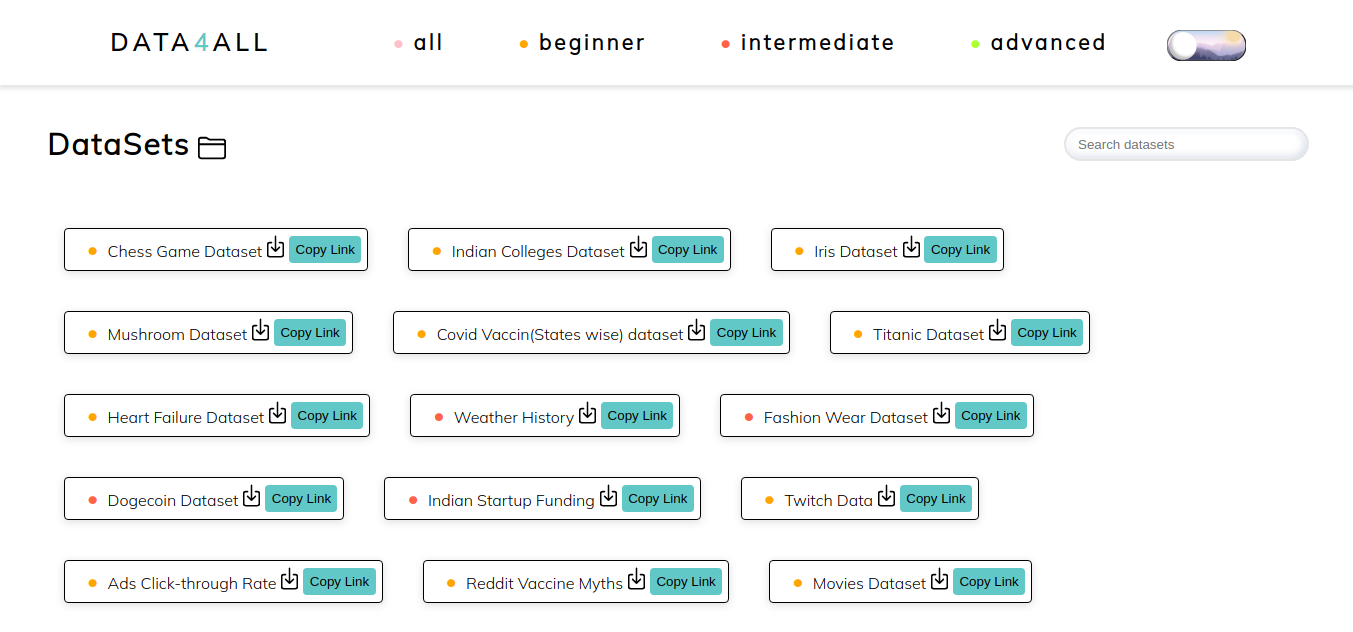
Task: Click download icon for Chess Game Dataset
Action: pos(275,248)
